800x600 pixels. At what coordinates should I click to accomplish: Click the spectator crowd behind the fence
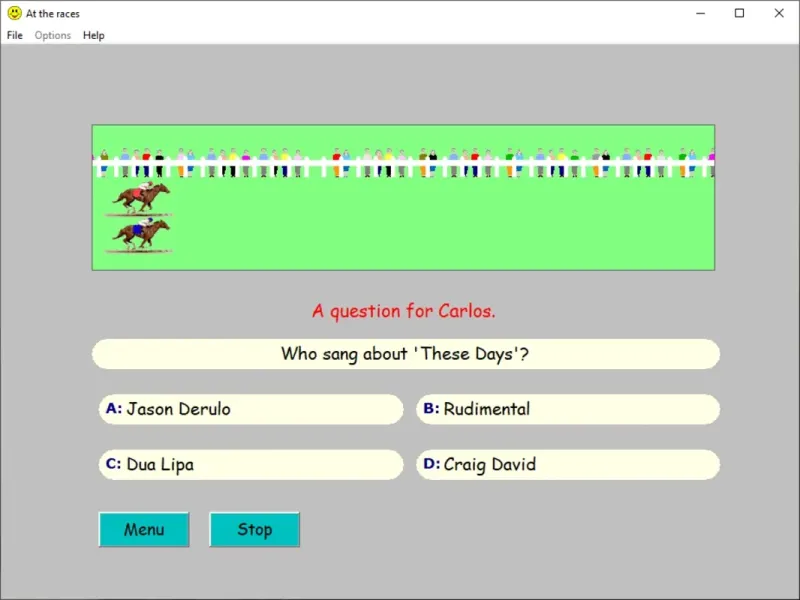point(404,163)
